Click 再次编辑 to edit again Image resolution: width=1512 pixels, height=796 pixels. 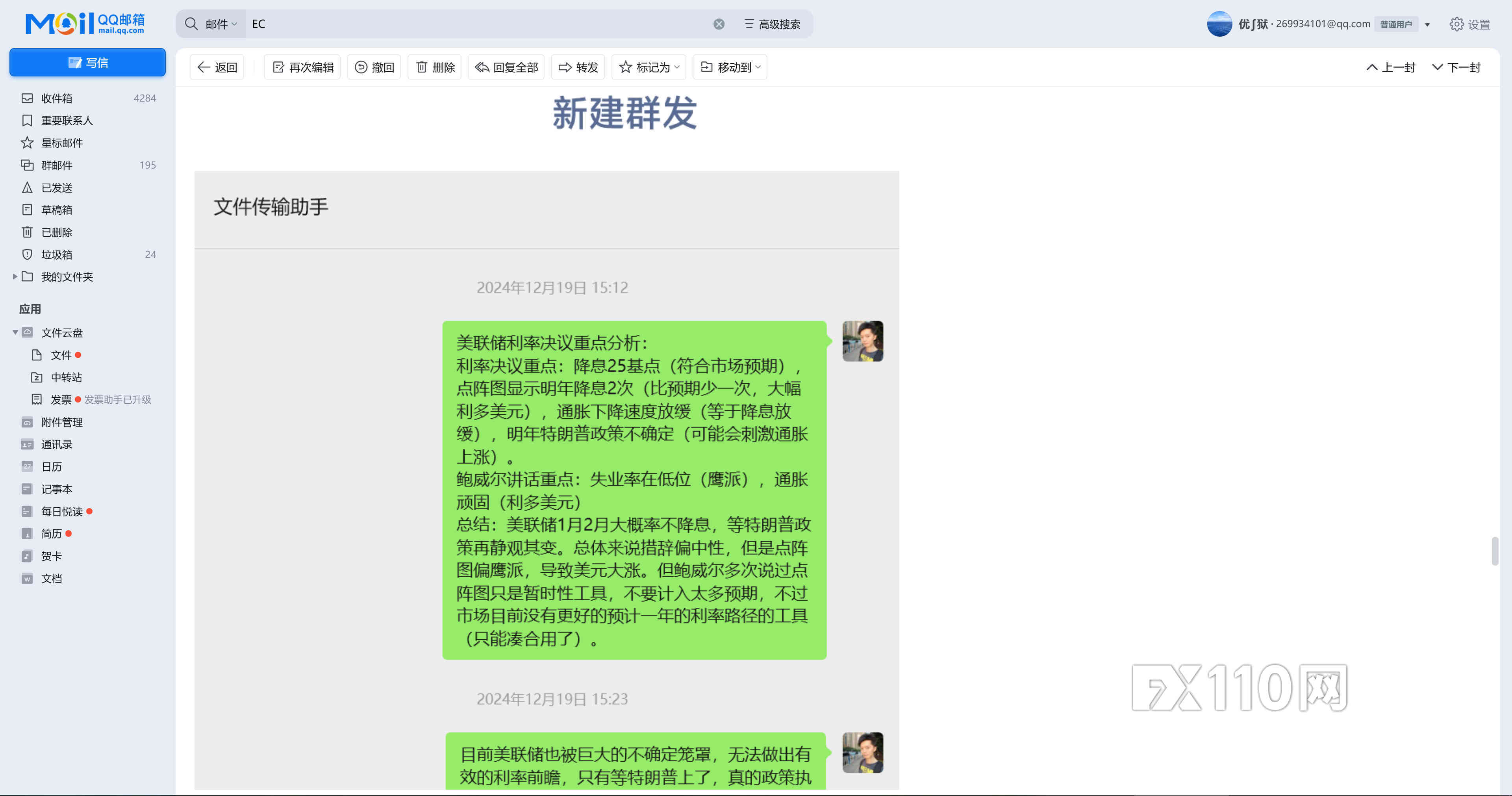click(x=303, y=67)
